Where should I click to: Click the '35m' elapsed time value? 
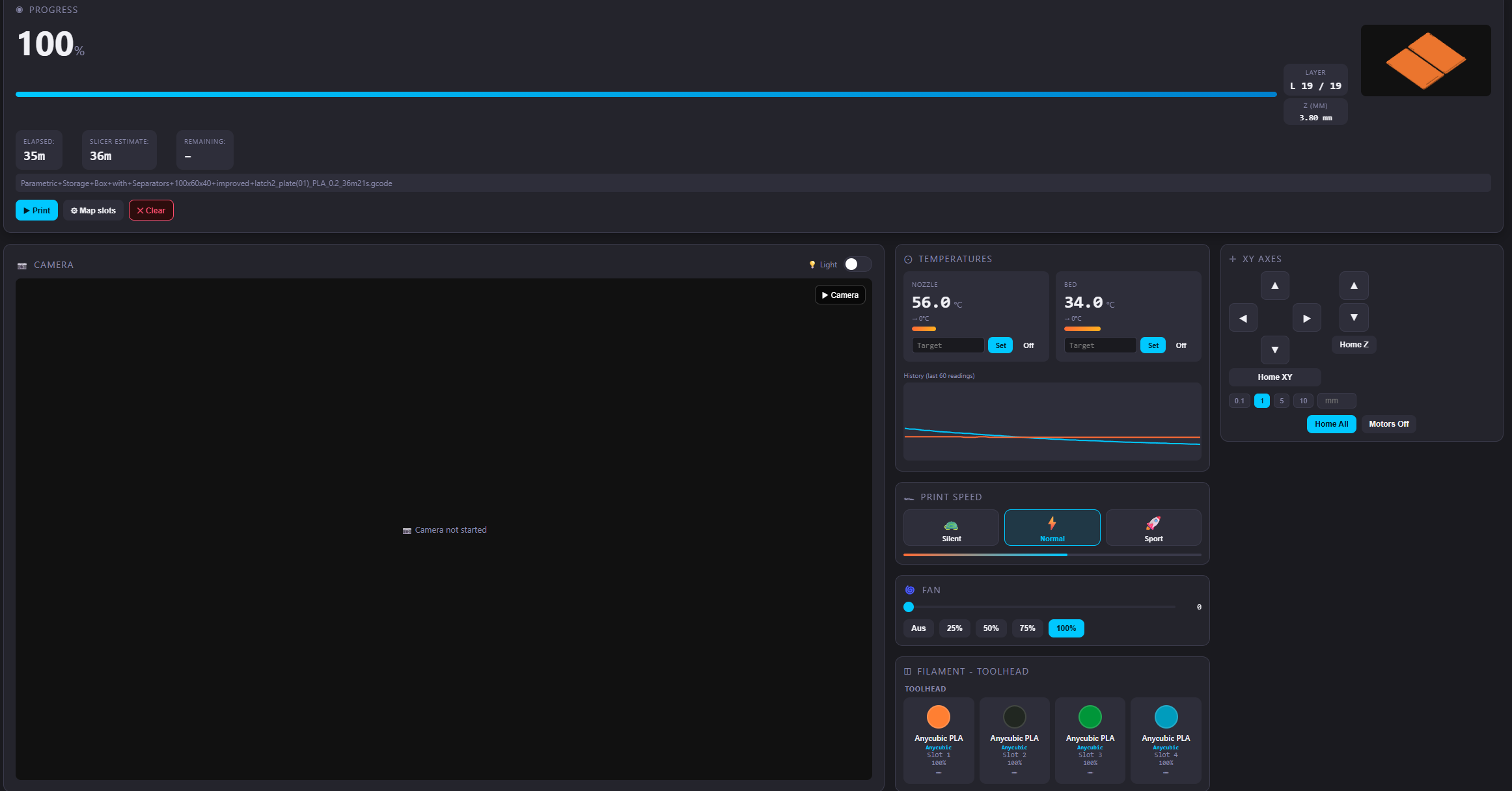tap(34, 156)
